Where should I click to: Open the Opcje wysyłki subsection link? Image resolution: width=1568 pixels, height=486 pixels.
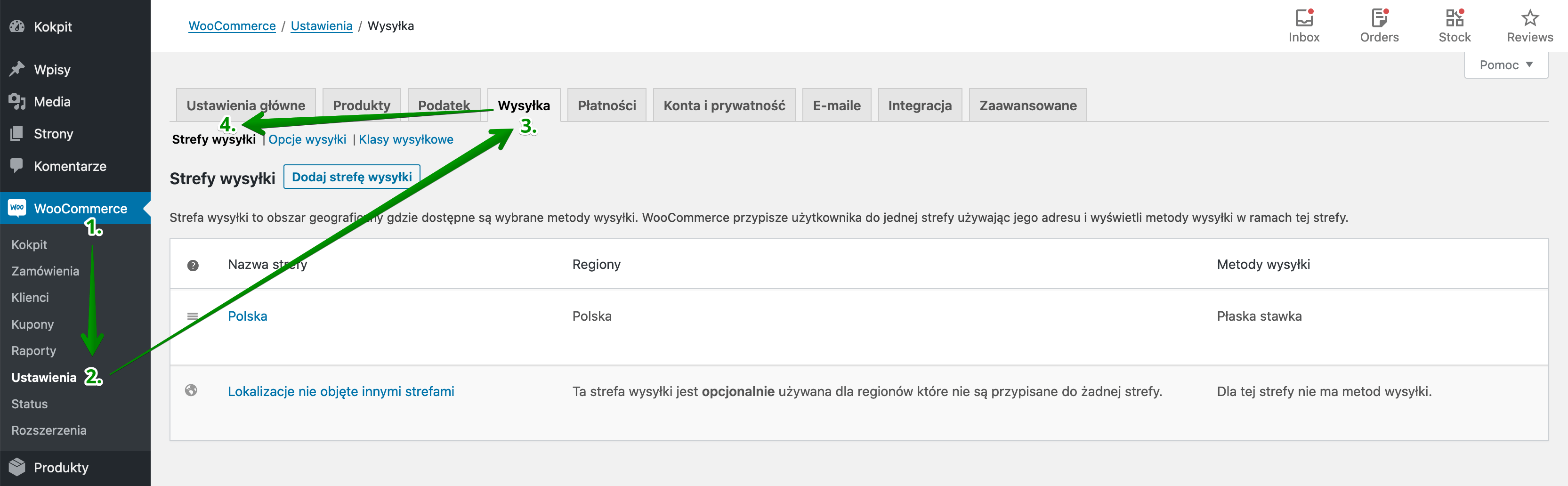pos(307,139)
